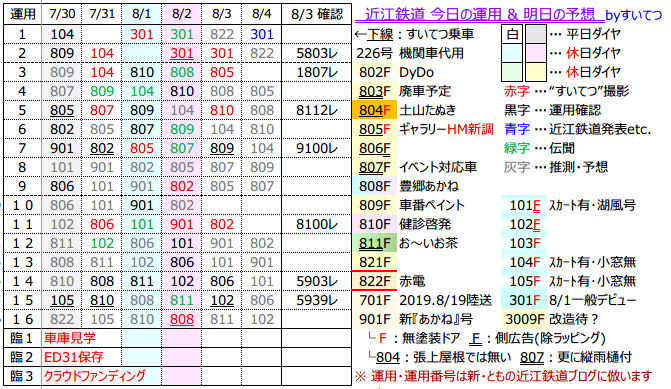This screenshot has height=389, width=671.
Task: Click the blue 301 cell in the 8/4 column
Action: [x=261, y=34]
